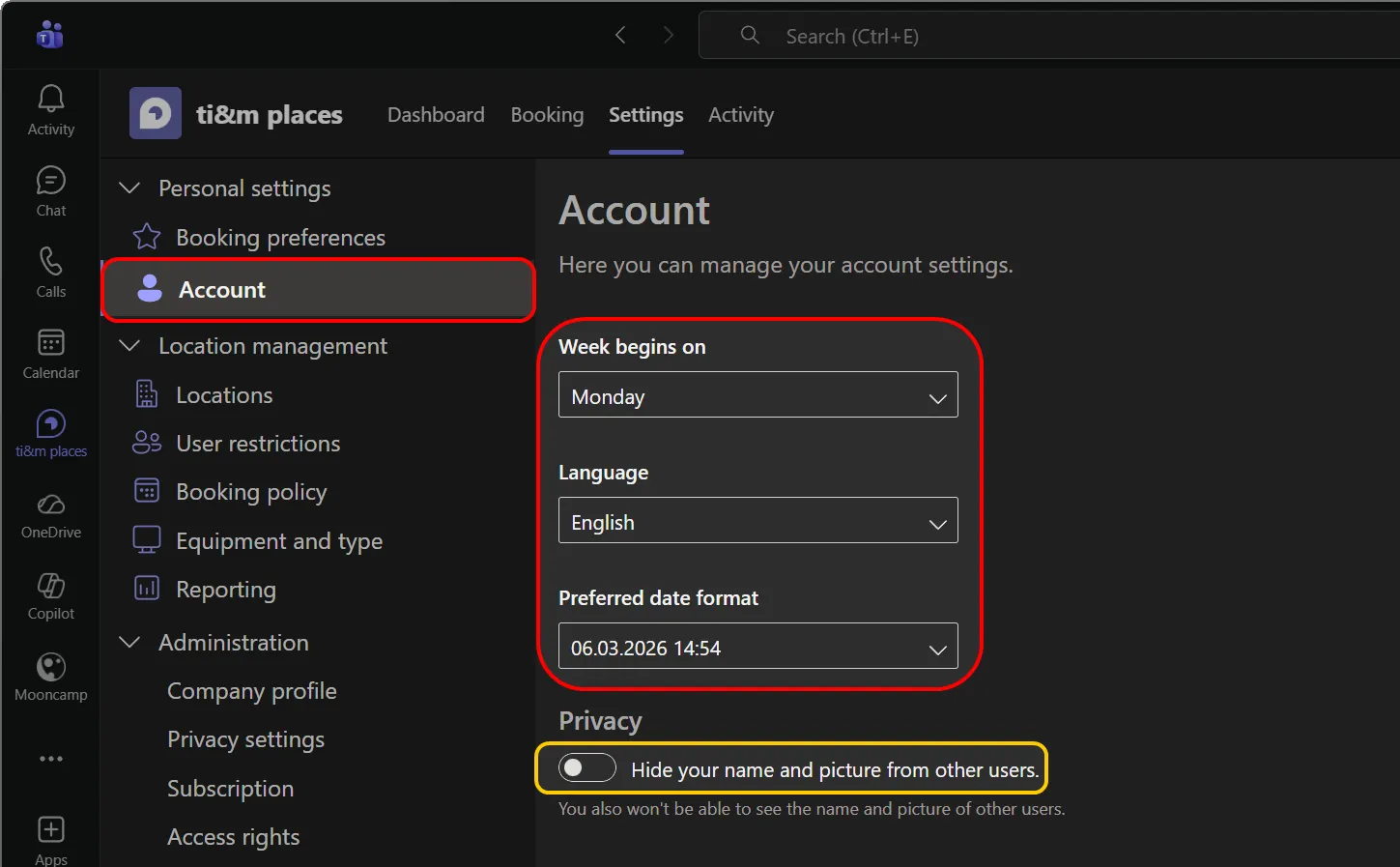This screenshot has width=1400, height=867.
Task: Click the monitor icon beside Equipment and type
Action: click(x=147, y=539)
